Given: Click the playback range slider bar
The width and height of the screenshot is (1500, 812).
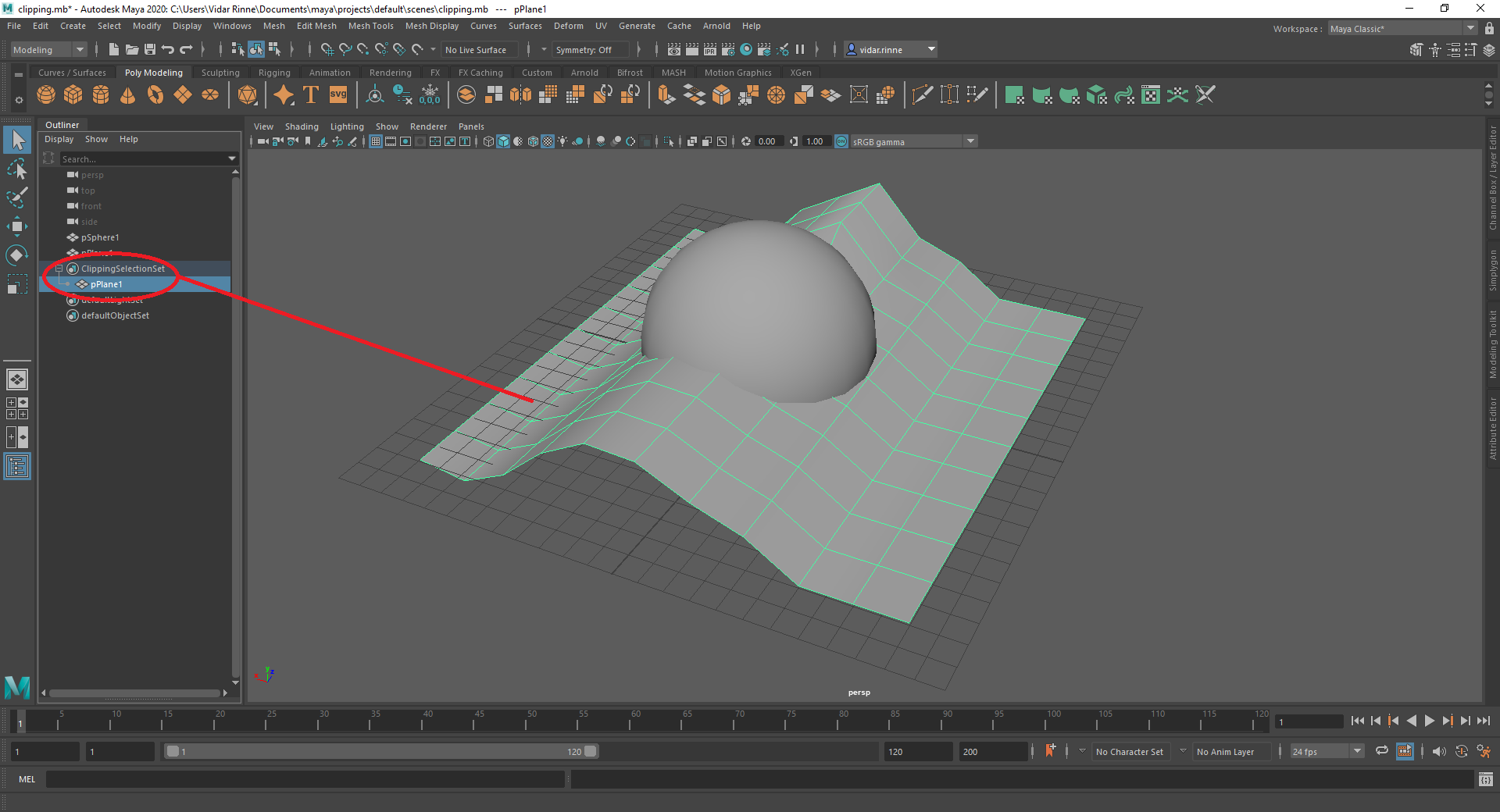Looking at the screenshot, I should [x=381, y=751].
